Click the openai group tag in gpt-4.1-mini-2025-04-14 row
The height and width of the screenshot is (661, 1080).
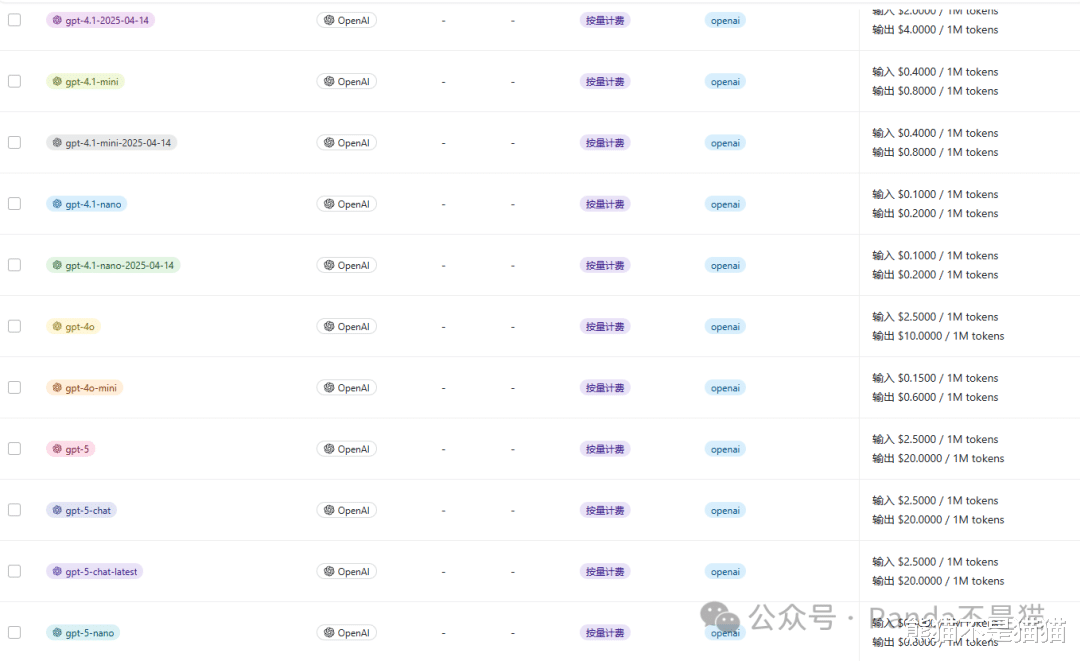(725, 143)
